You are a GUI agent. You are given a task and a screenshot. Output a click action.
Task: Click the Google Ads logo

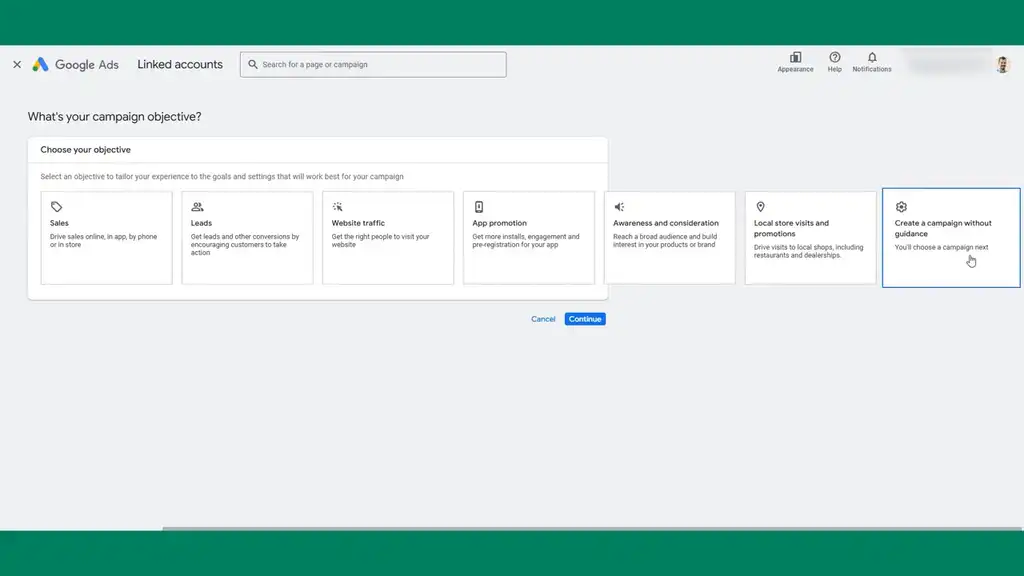click(75, 64)
